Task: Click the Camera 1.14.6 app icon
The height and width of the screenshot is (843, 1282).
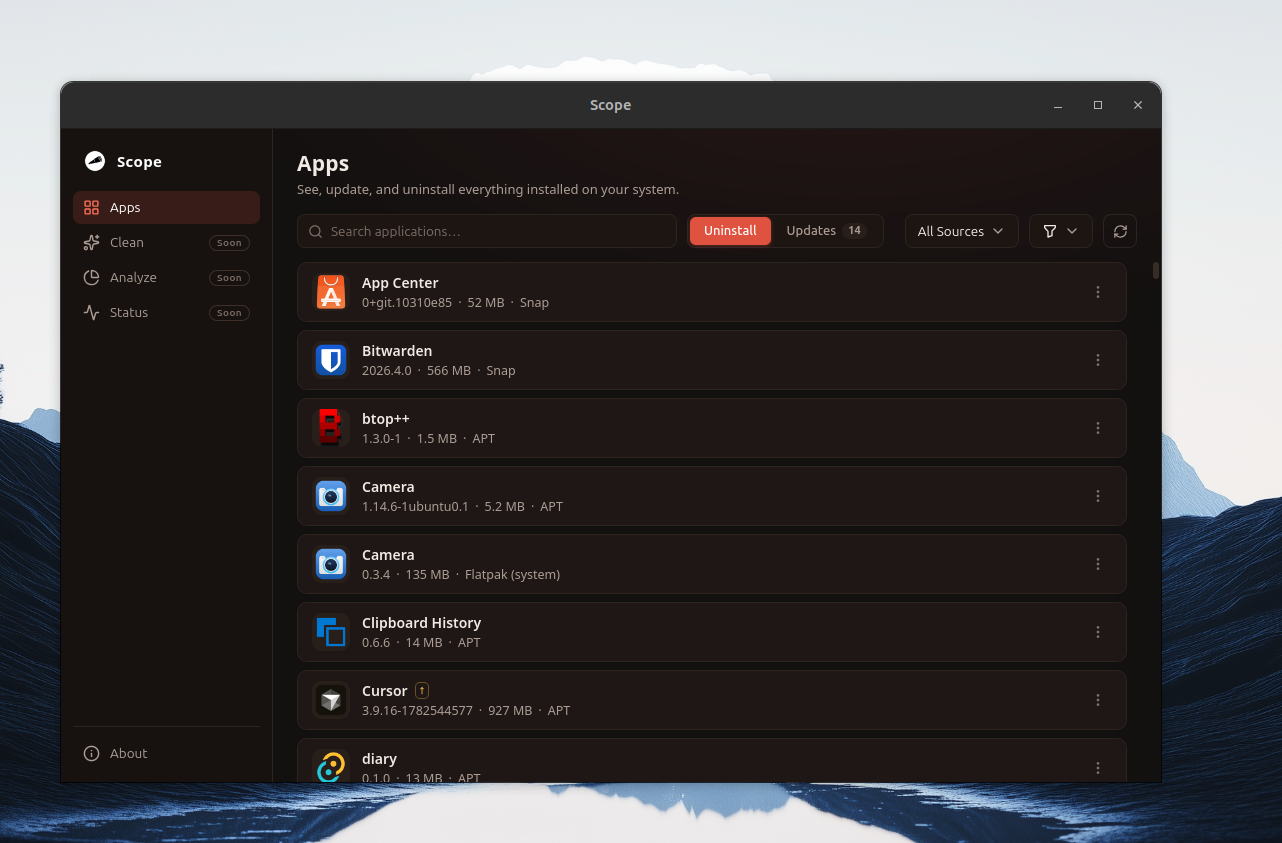Action: pyautogui.click(x=331, y=496)
